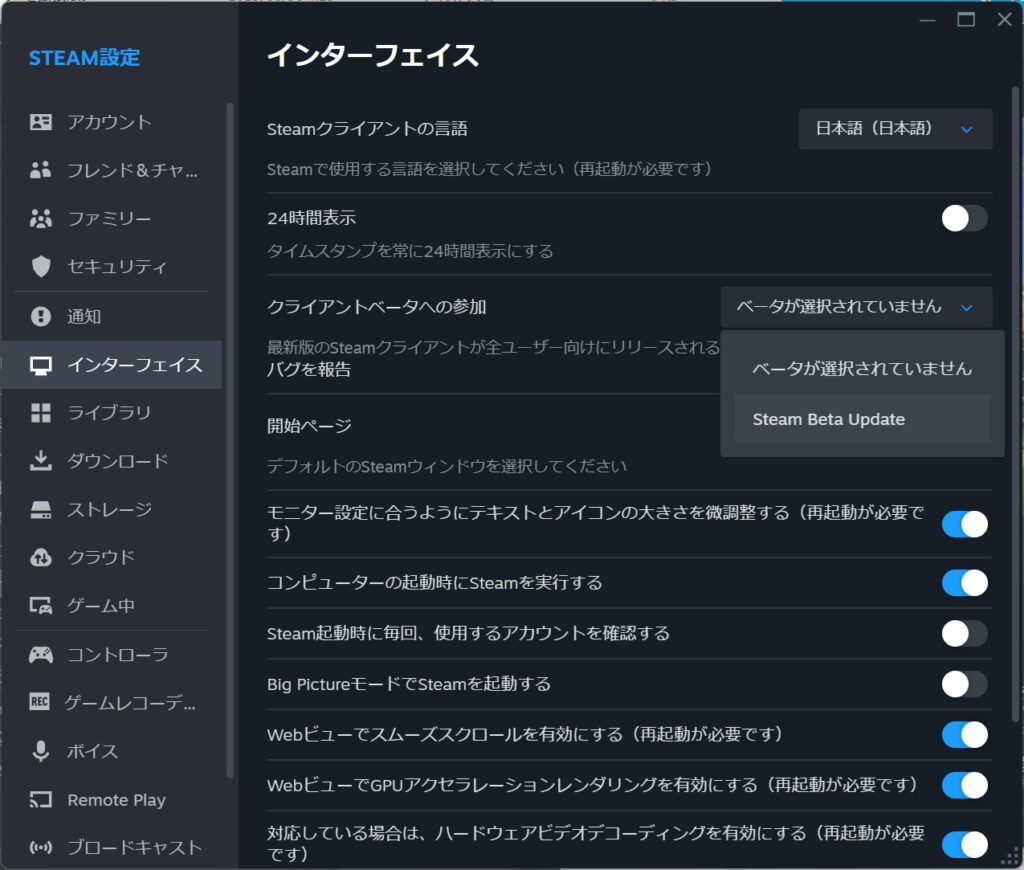Screen dimensions: 1024x870
Task: Open アカウント settings page
Action: (x=112, y=122)
